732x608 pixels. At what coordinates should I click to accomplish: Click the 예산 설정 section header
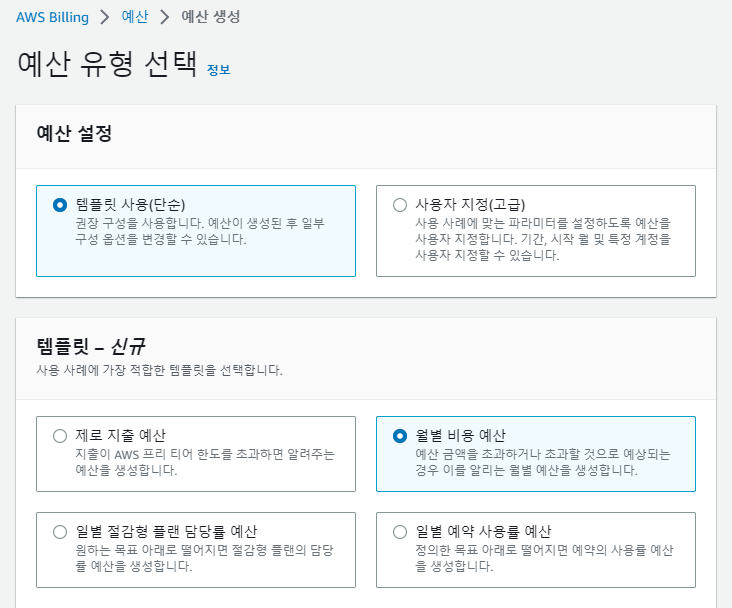point(74,134)
